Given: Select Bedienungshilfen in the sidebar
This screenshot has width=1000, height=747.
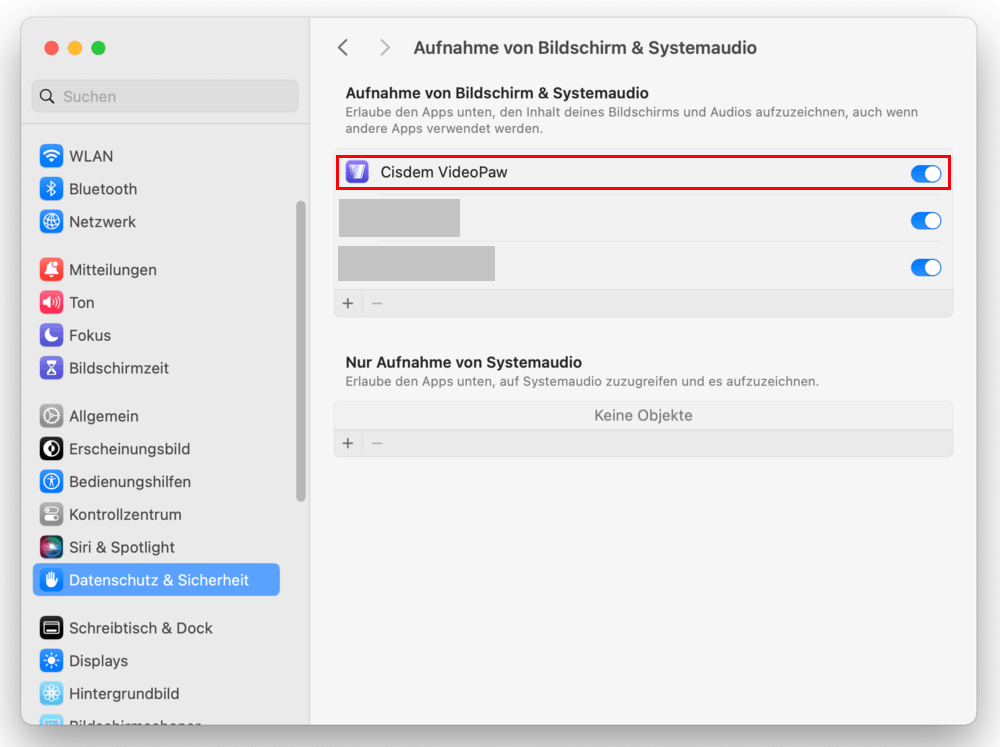Looking at the screenshot, I should pyautogui.click(x=156, y=482).
